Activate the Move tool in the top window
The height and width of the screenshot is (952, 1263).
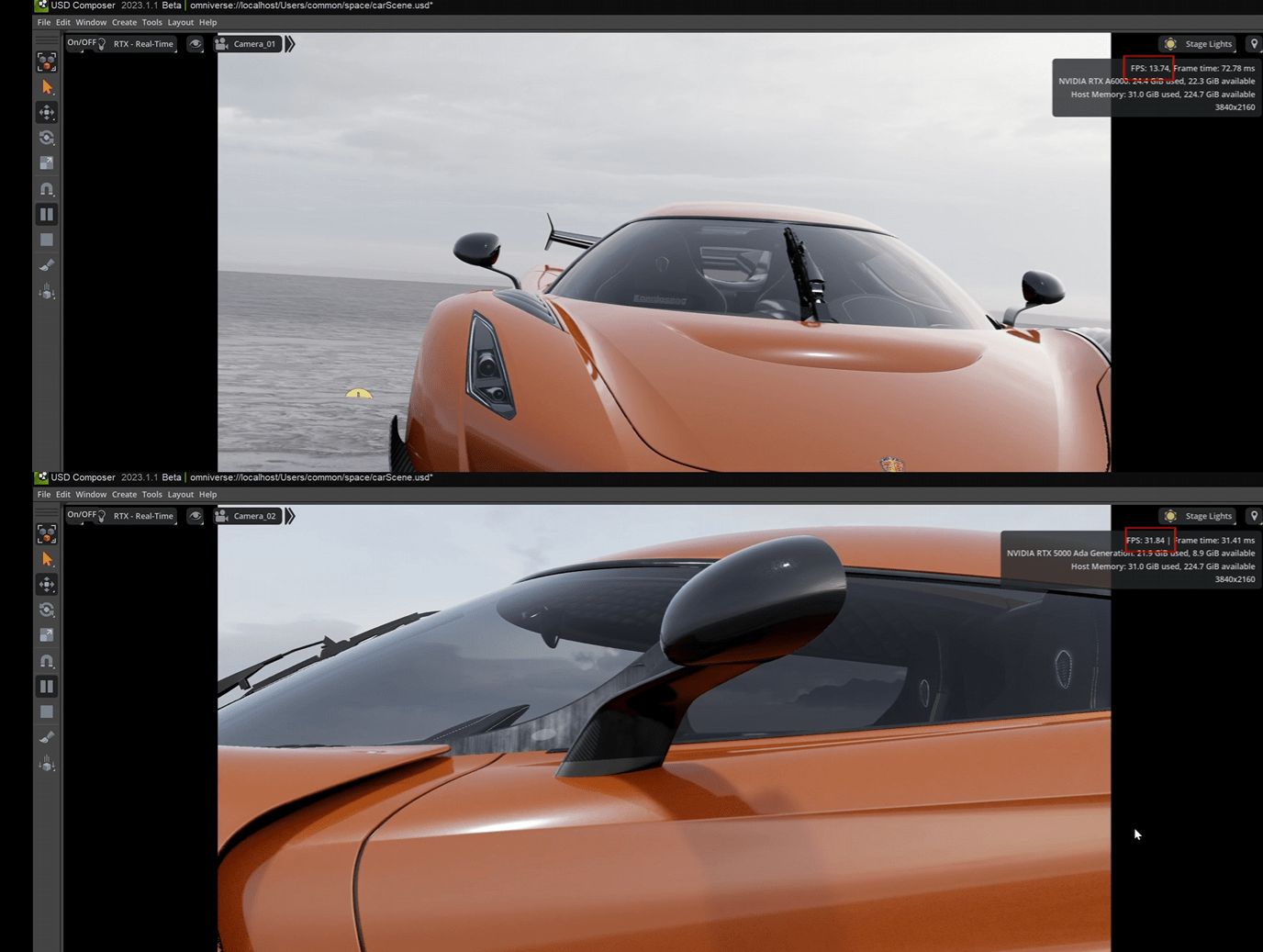pyautogui.click(x=47, y=112)
